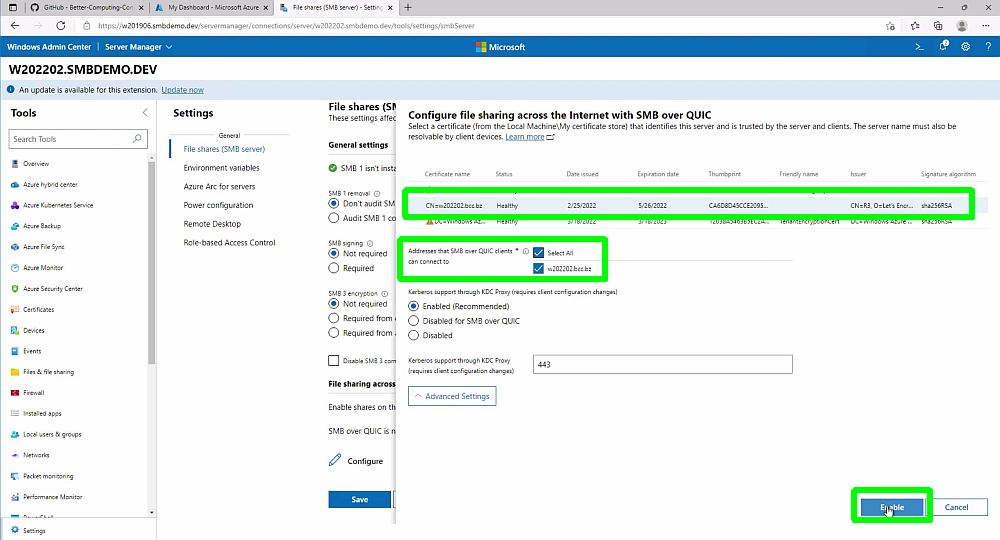Click the Cancel button
This screenshot has height=540, width=1000.
tap(956, 507)
